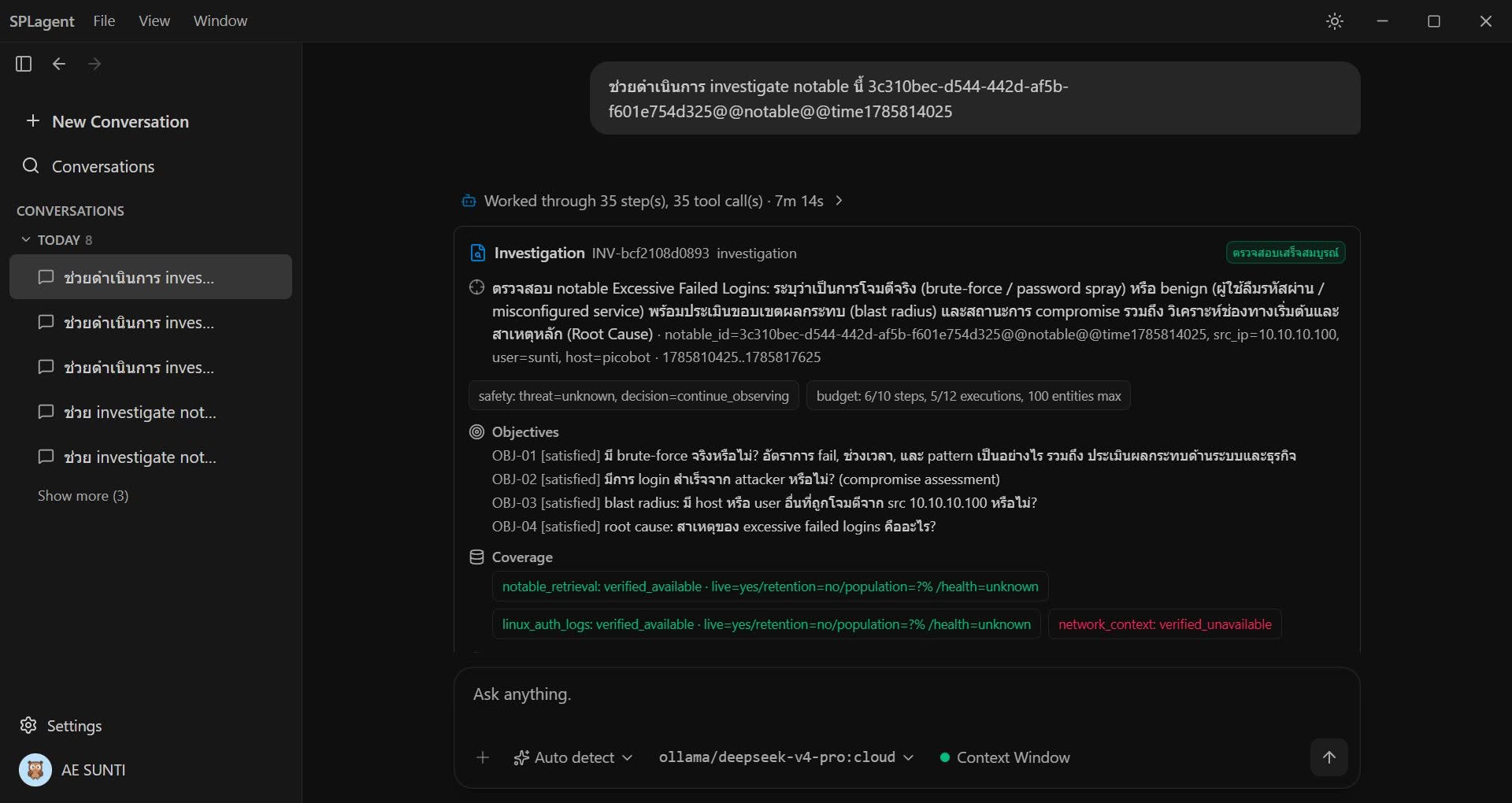Click the robot icon beside Worked through

click(469, 201)
